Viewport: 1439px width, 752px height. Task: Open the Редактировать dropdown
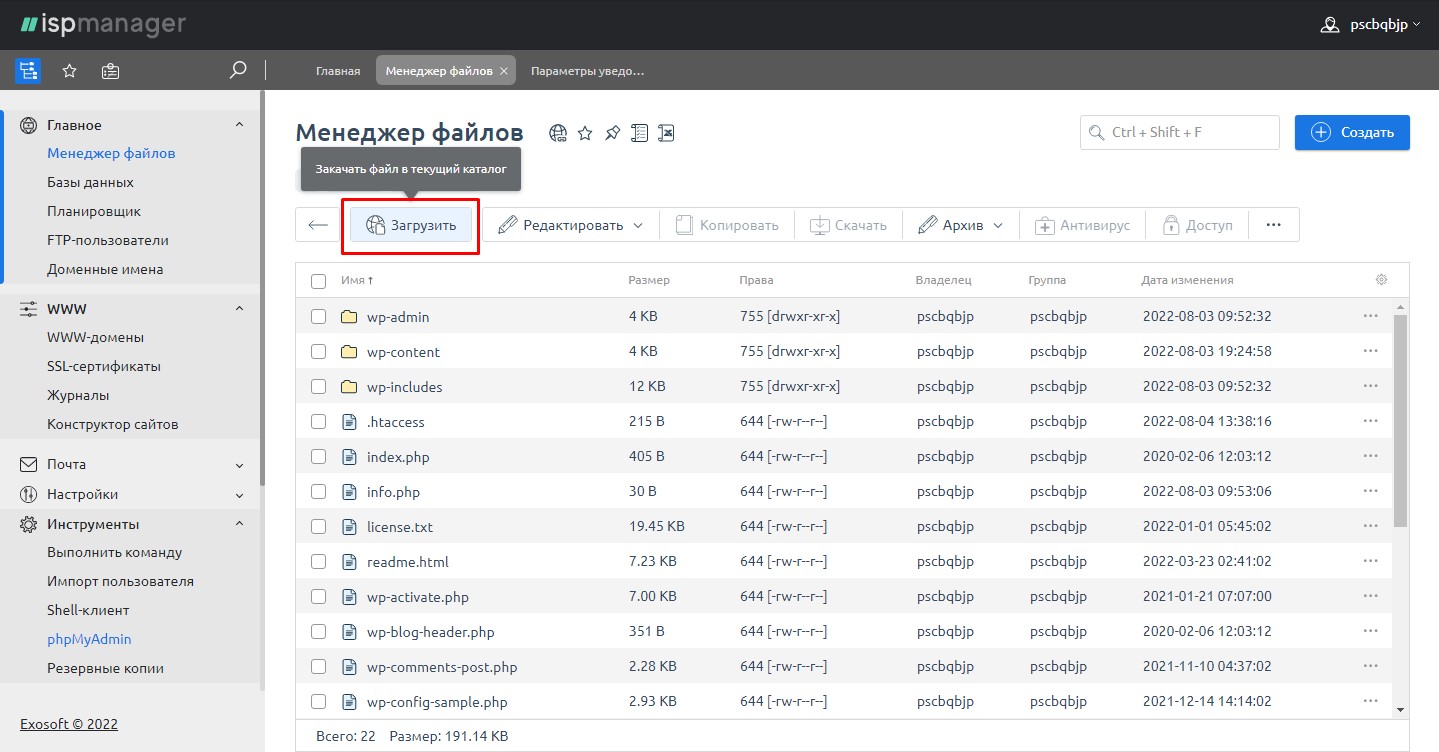coord(571,225)
